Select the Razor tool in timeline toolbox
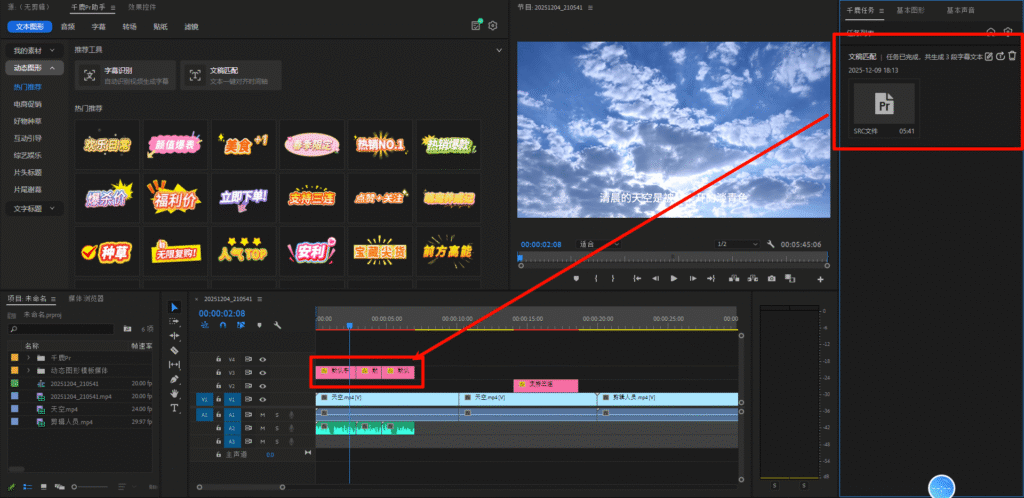Screen dimensions: 1024x498 [175, 351]
